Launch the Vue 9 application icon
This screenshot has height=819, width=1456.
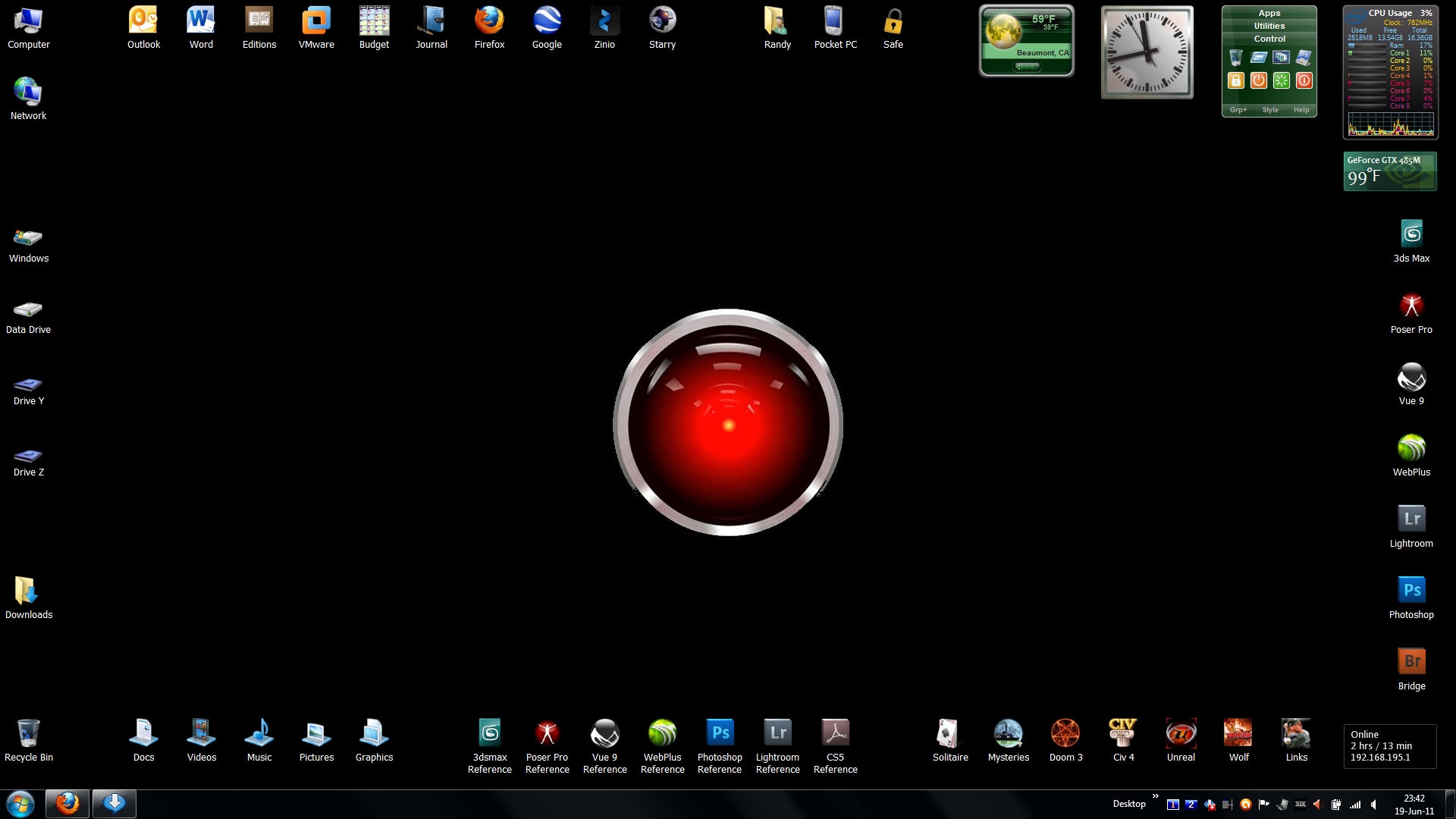[x=1411, y=384]
